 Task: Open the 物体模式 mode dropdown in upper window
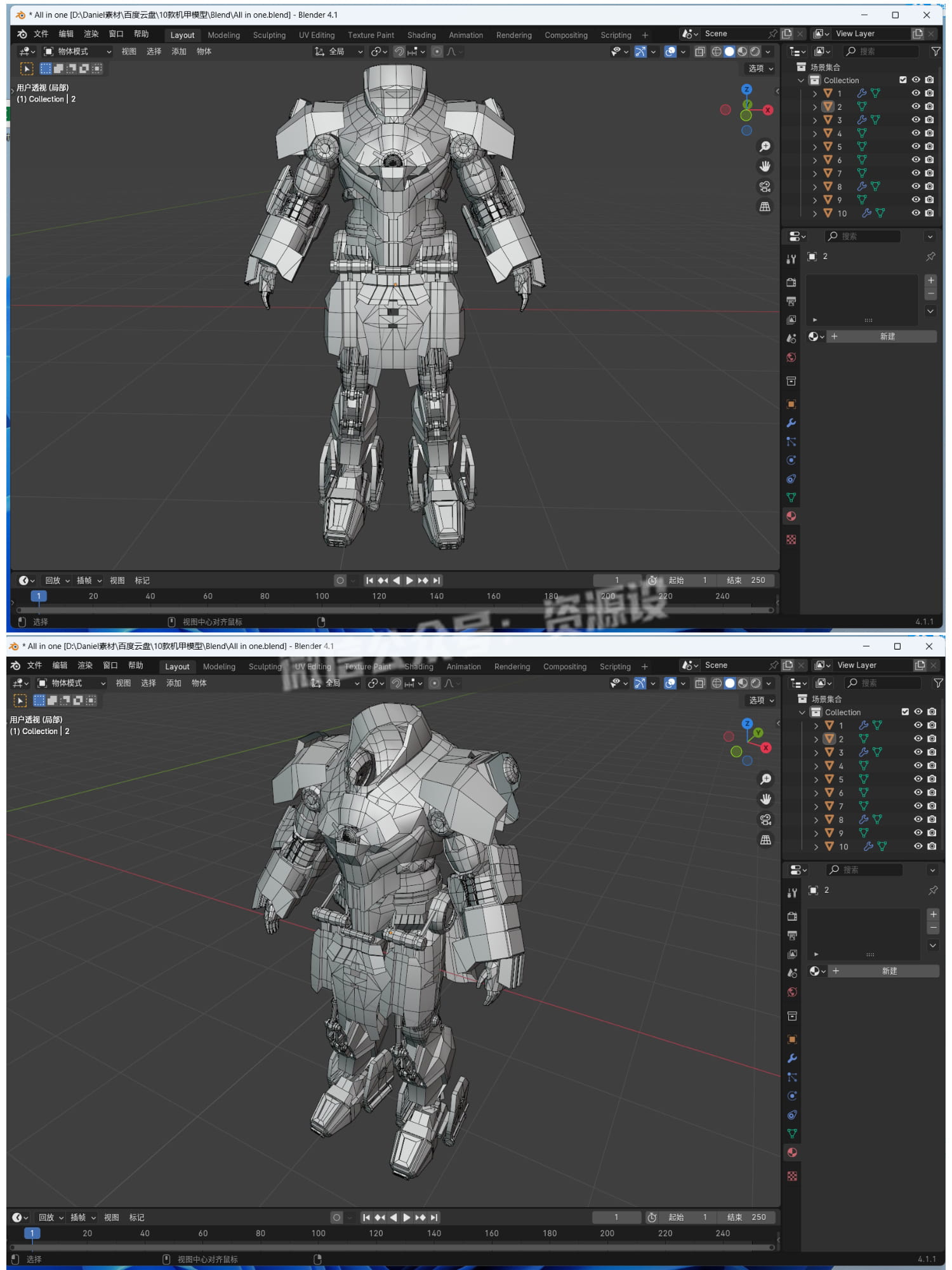(x=77, y=51)
